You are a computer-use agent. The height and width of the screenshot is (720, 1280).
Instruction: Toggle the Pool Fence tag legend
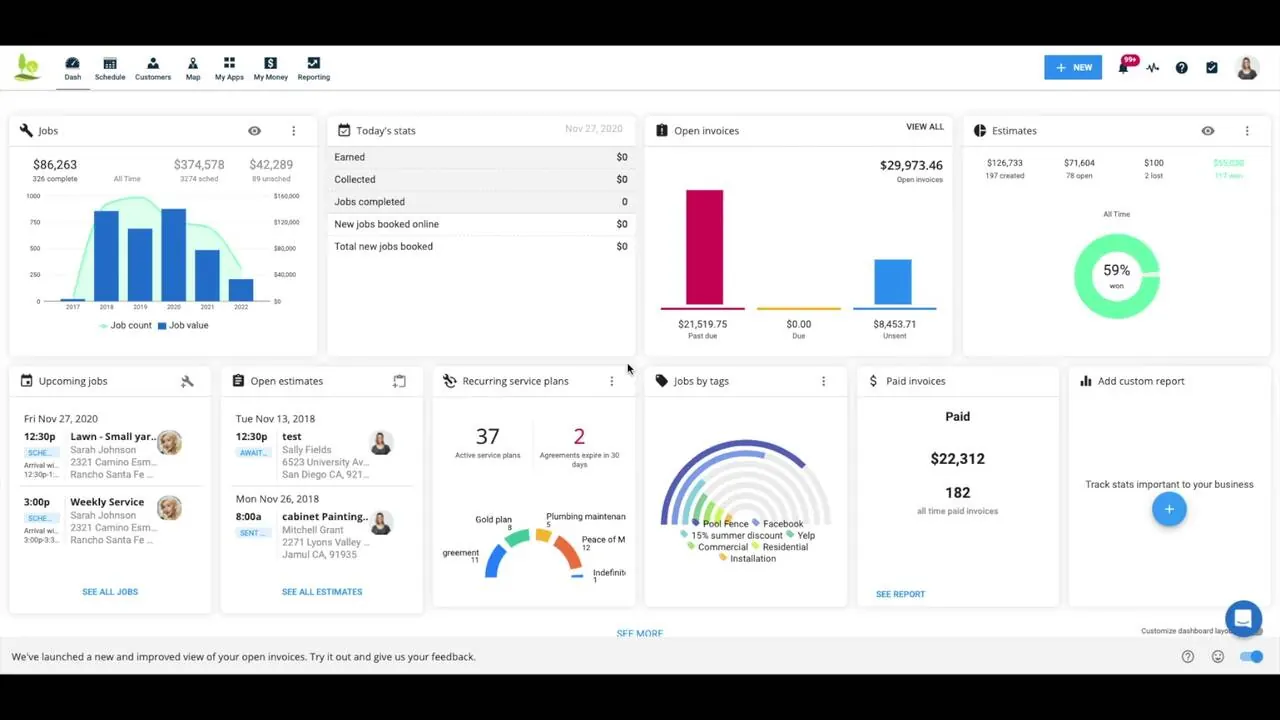(720, 524)
